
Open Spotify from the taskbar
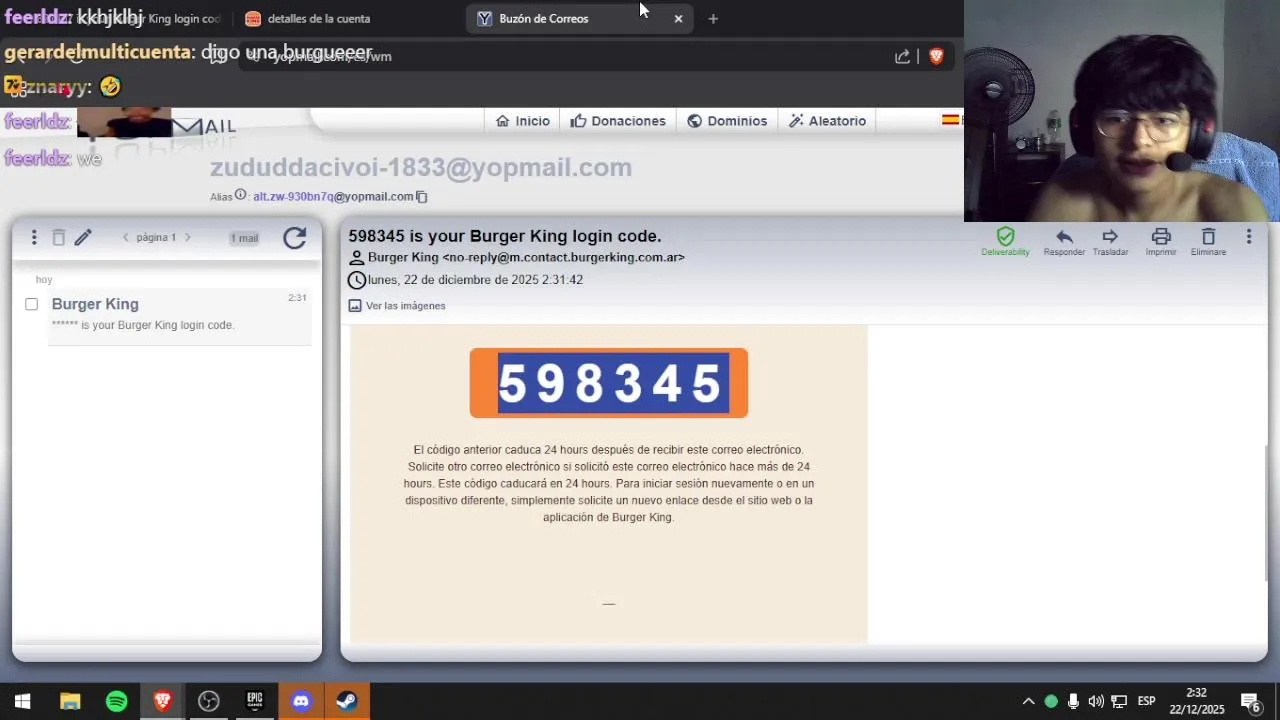(x=116, y=701)
